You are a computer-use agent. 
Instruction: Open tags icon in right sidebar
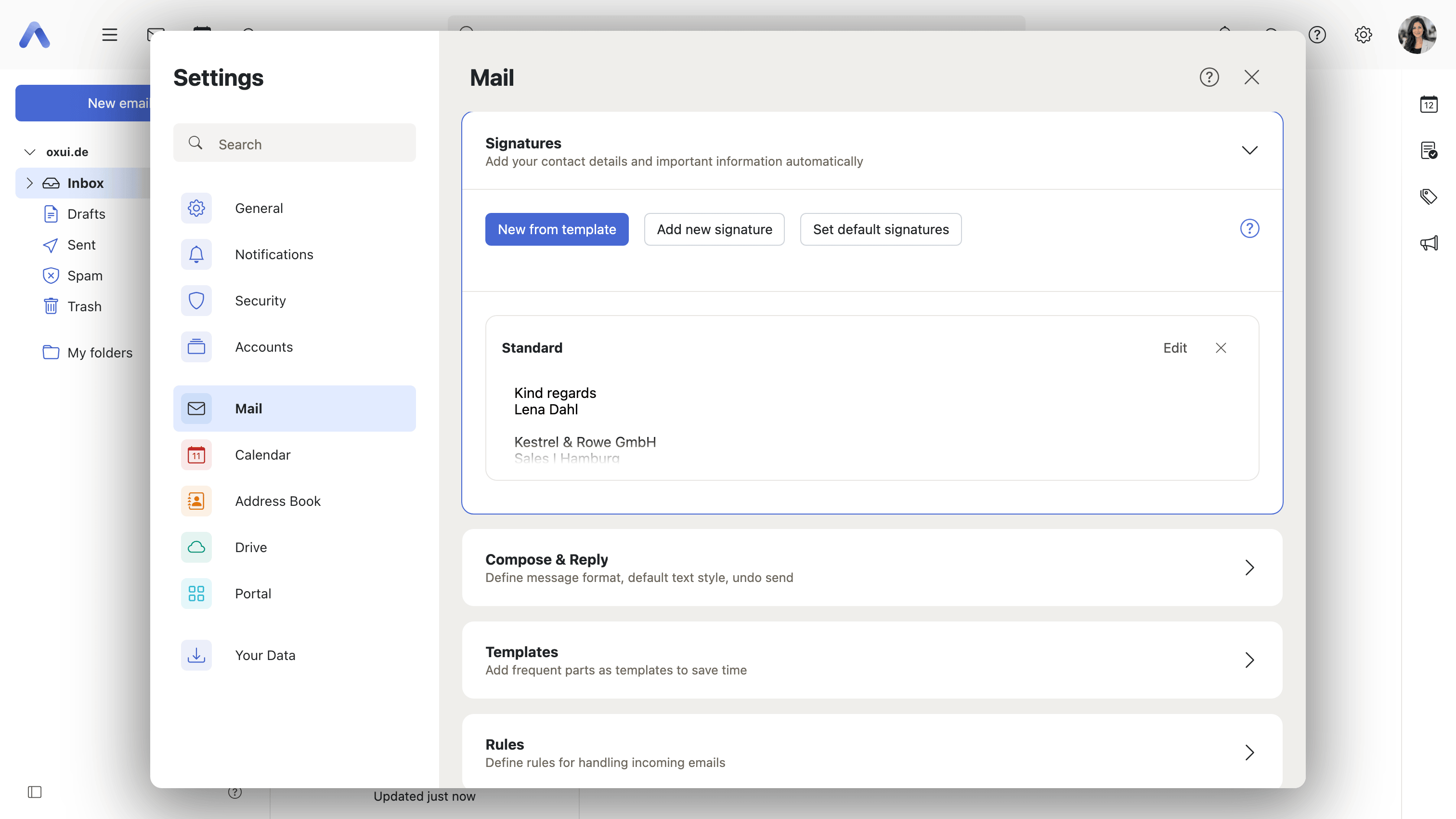pos(1428,197)
